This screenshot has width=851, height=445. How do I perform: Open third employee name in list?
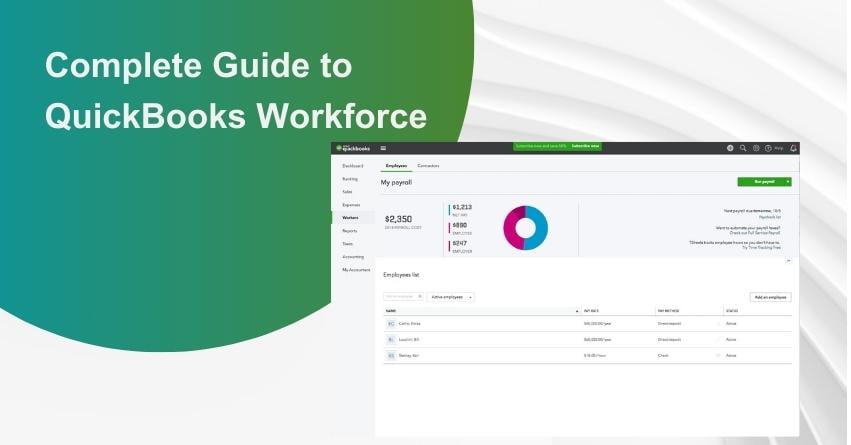[409, 356]
